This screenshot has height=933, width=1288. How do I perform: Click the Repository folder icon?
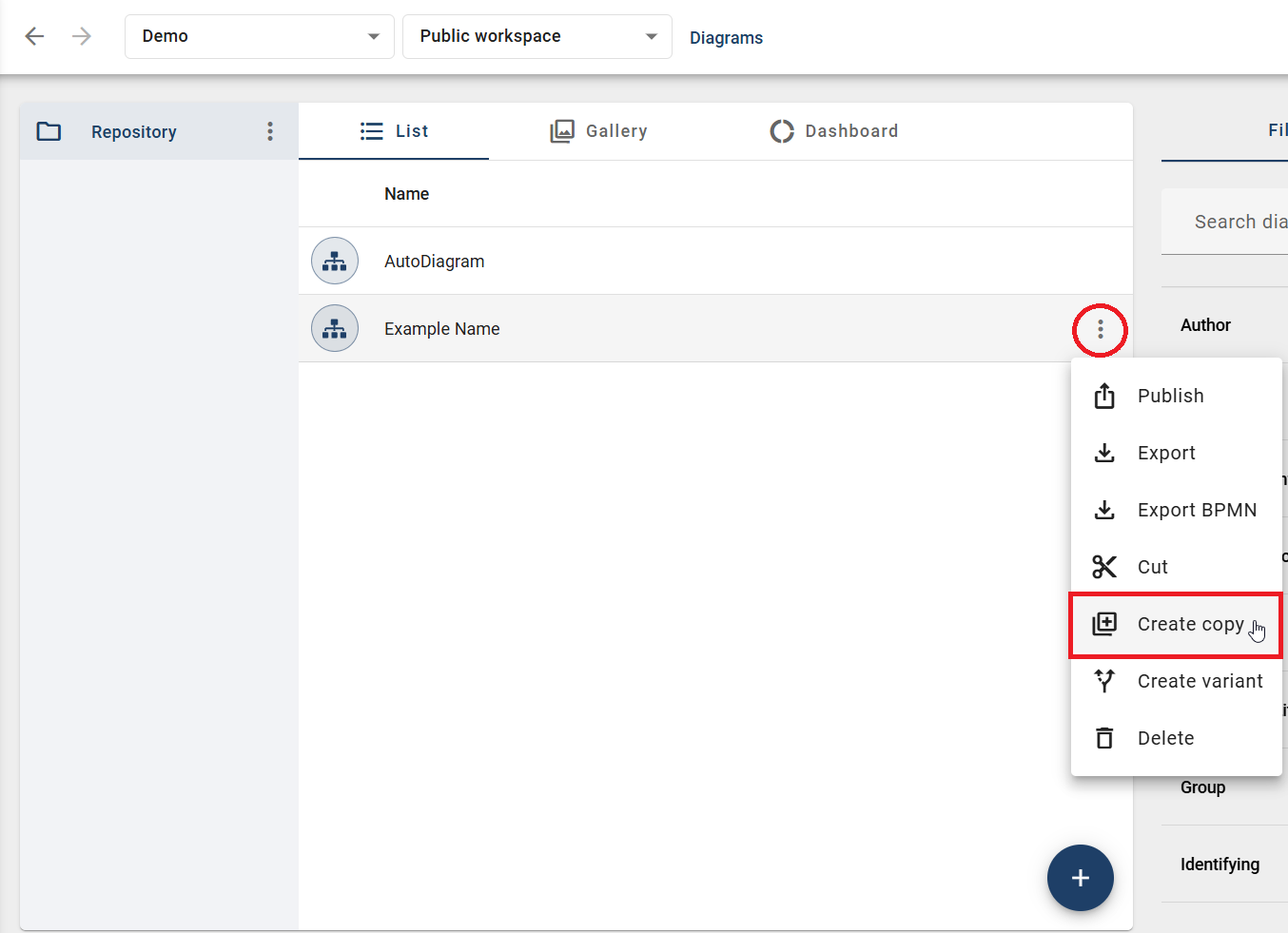pyautogui.click(x=49, y=131)
